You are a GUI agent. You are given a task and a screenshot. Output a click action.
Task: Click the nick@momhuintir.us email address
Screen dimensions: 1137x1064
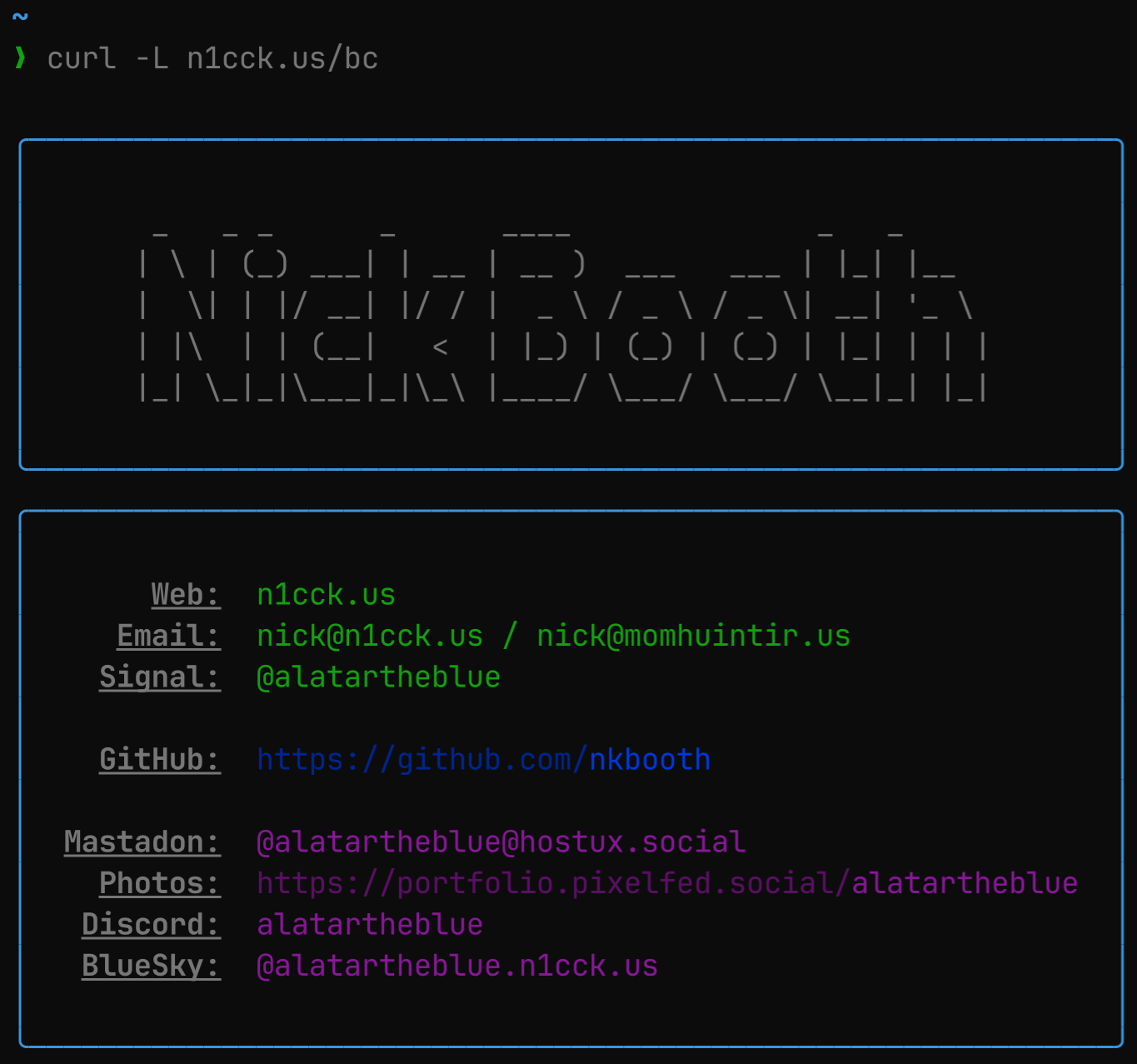[x=693, y=636]
